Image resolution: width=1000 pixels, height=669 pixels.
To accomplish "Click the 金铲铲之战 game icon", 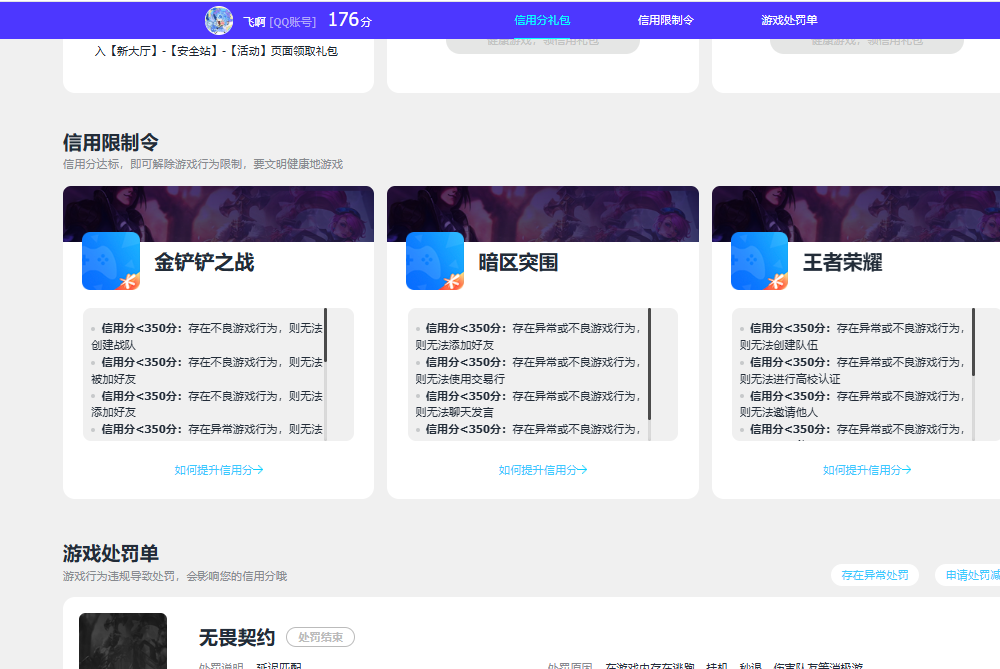I will point(111,261).
